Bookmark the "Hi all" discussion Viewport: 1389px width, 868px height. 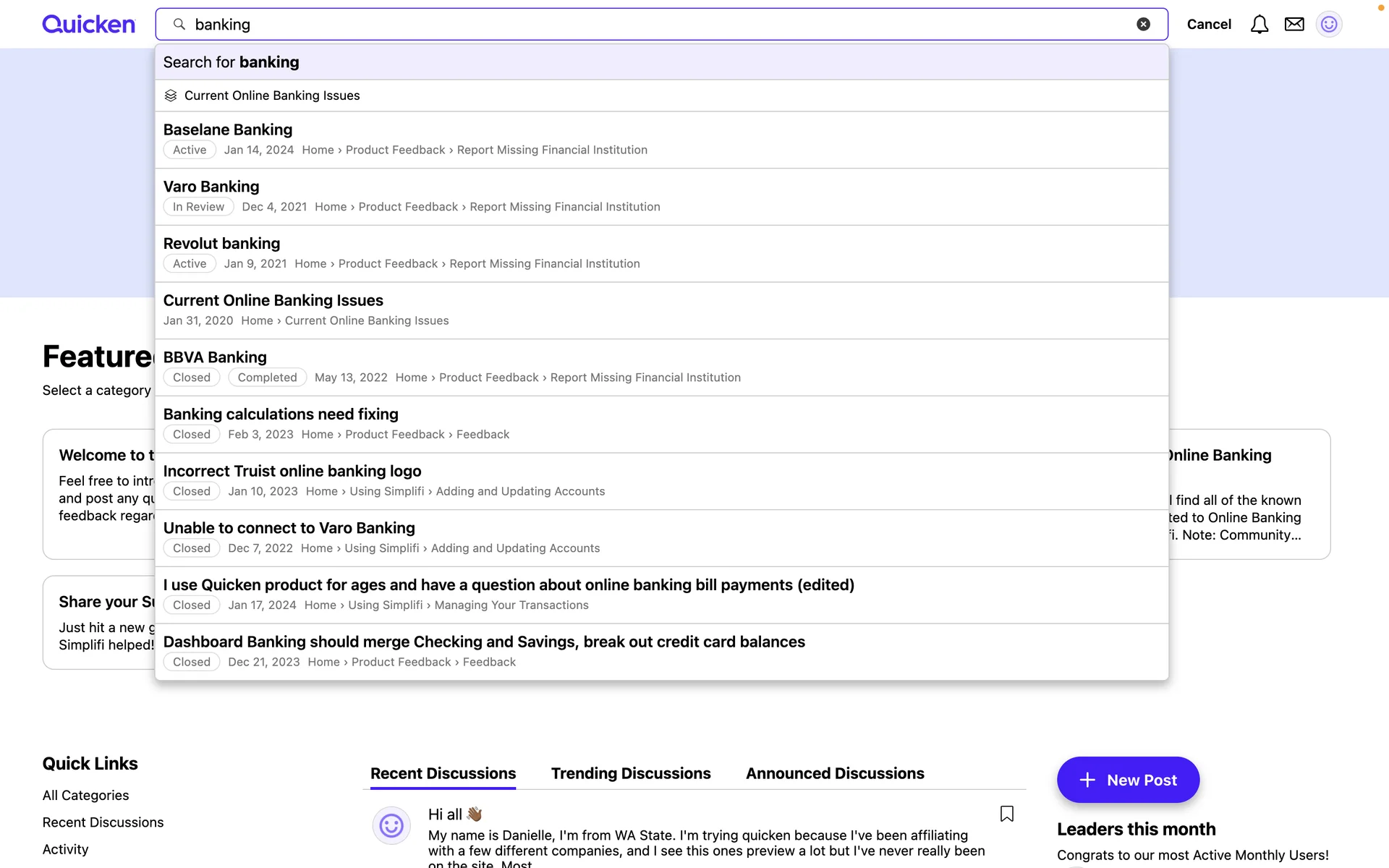(x=1006, y=814)
